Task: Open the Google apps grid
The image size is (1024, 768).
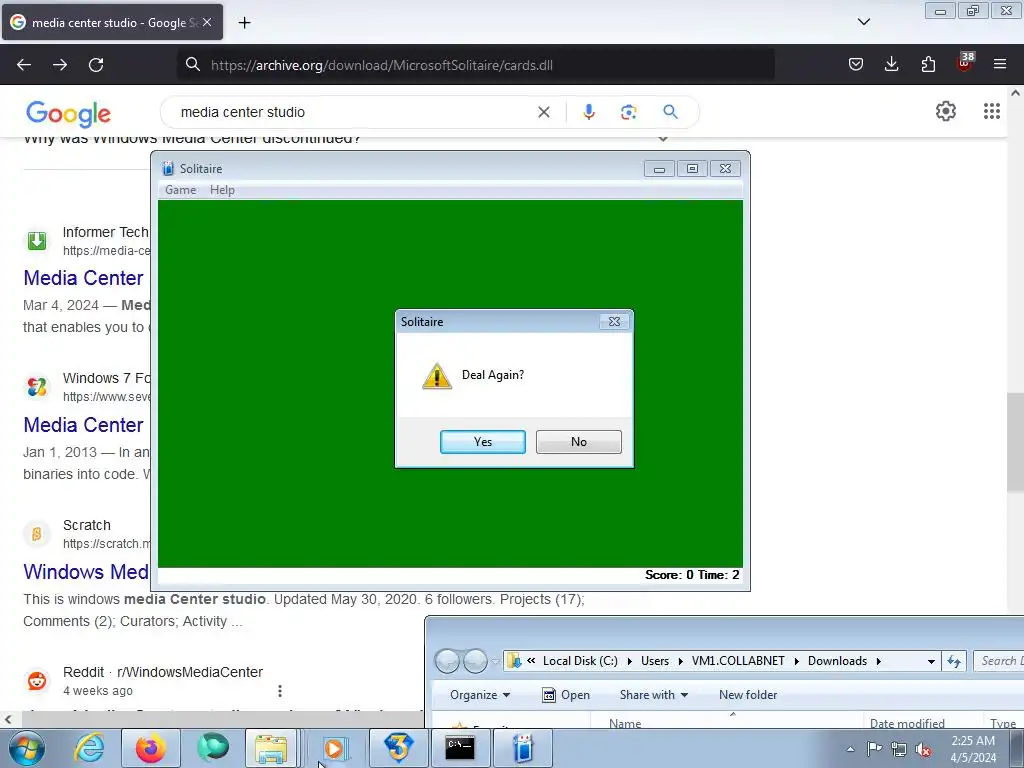Action: 991,111
